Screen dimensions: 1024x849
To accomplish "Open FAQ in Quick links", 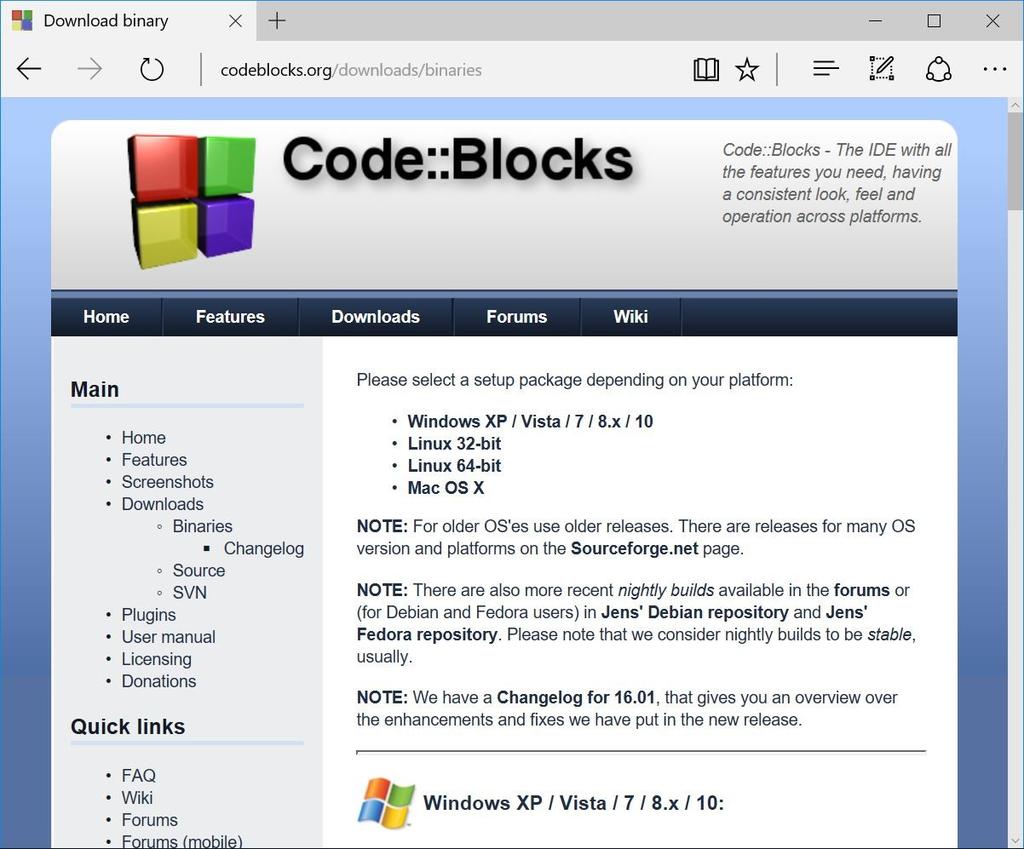I will (138, 776).
